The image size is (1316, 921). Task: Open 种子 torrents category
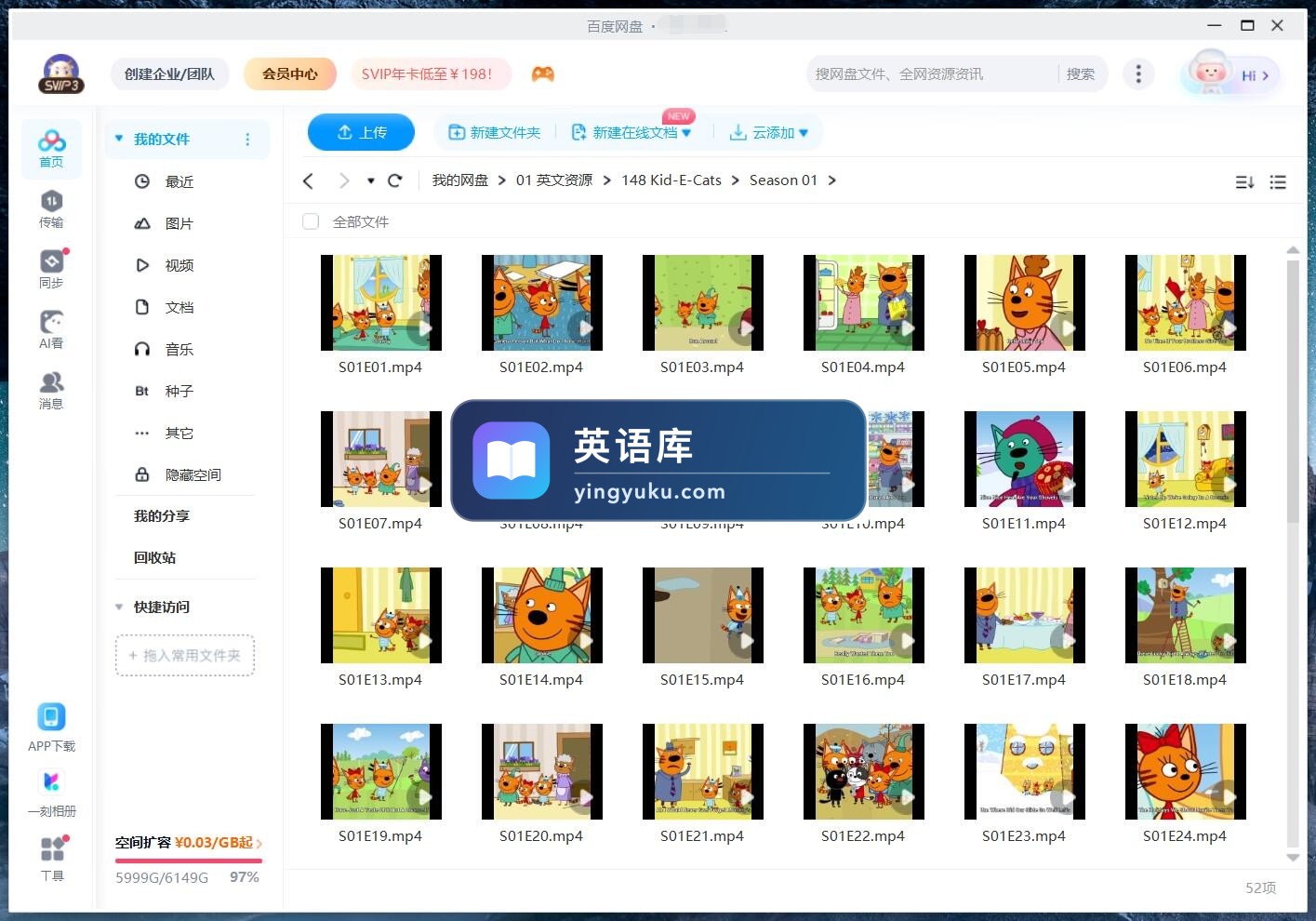[x=179, y=391]
